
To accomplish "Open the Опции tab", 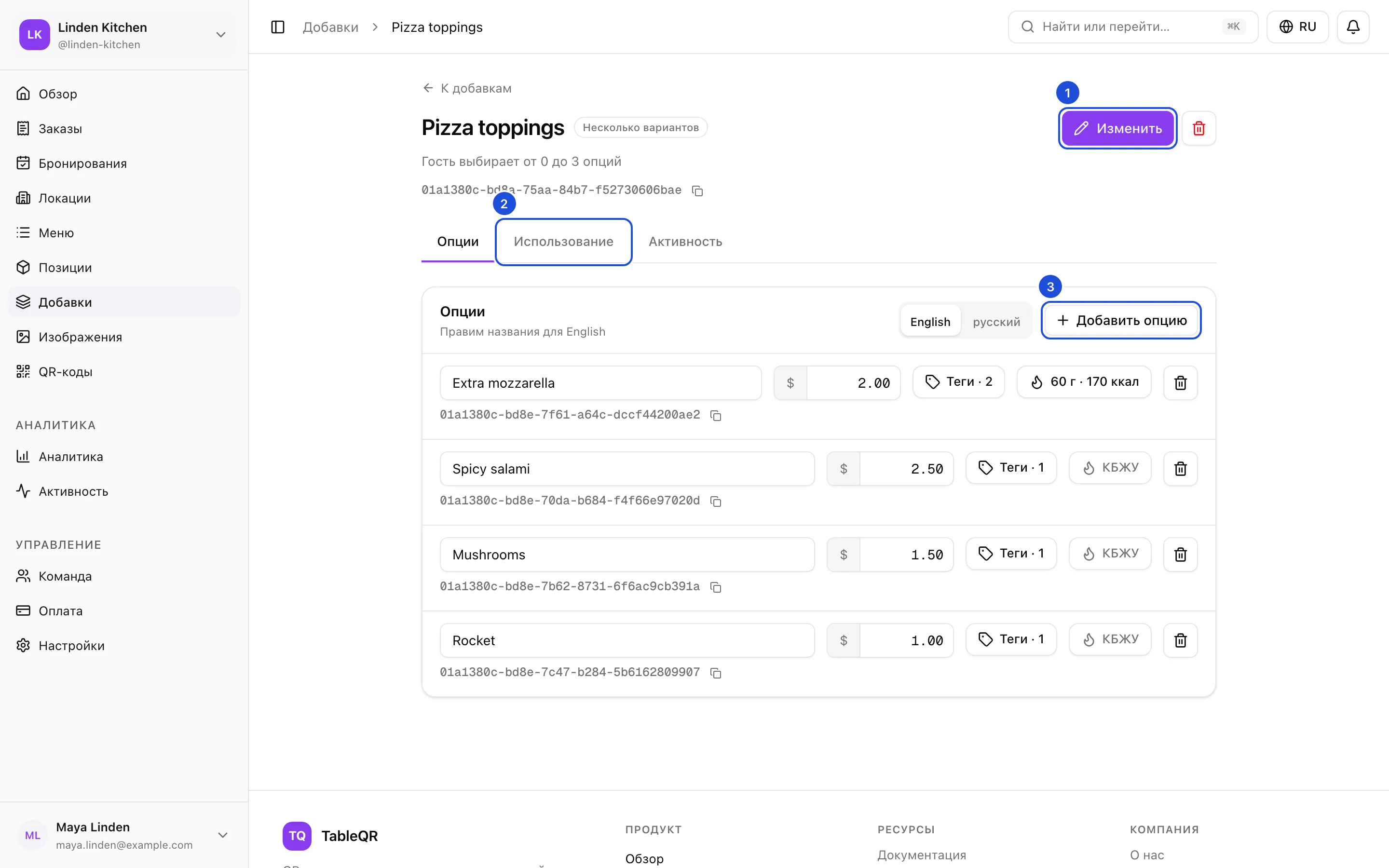I will point(457,242).
